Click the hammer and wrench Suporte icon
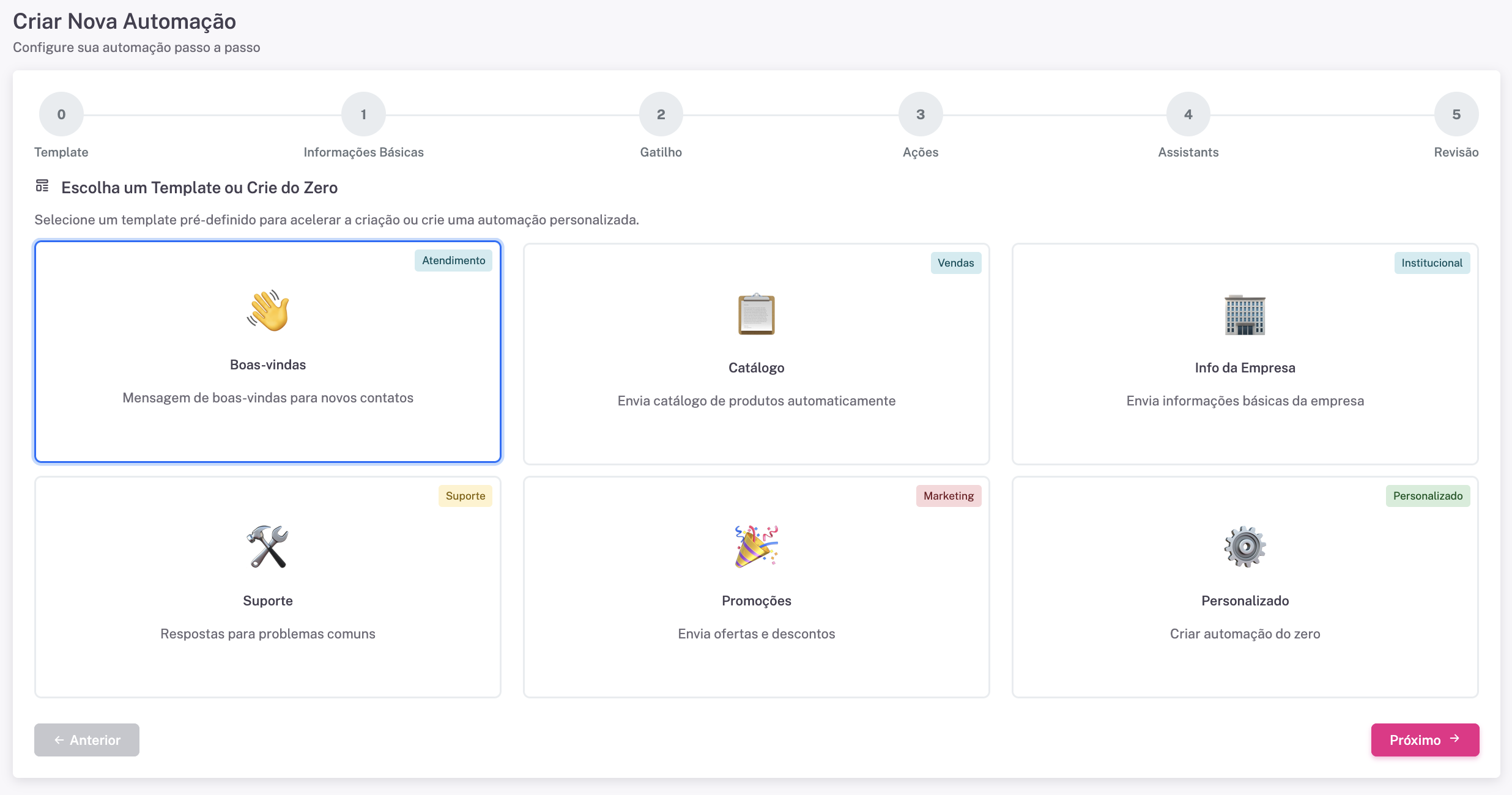 [268, 547]
